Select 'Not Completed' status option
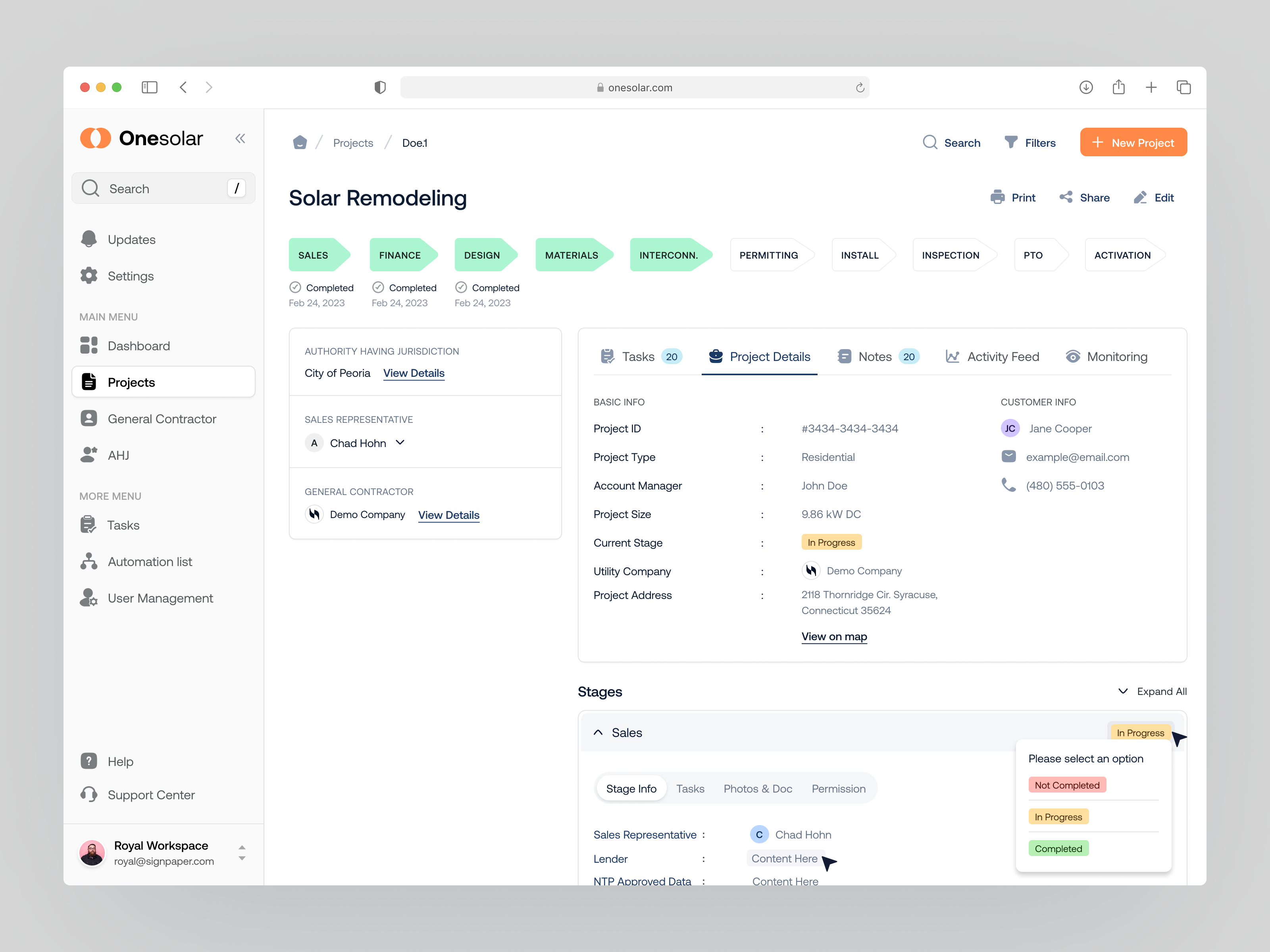Screen dimensions: 1270x952 point(1067,785)
